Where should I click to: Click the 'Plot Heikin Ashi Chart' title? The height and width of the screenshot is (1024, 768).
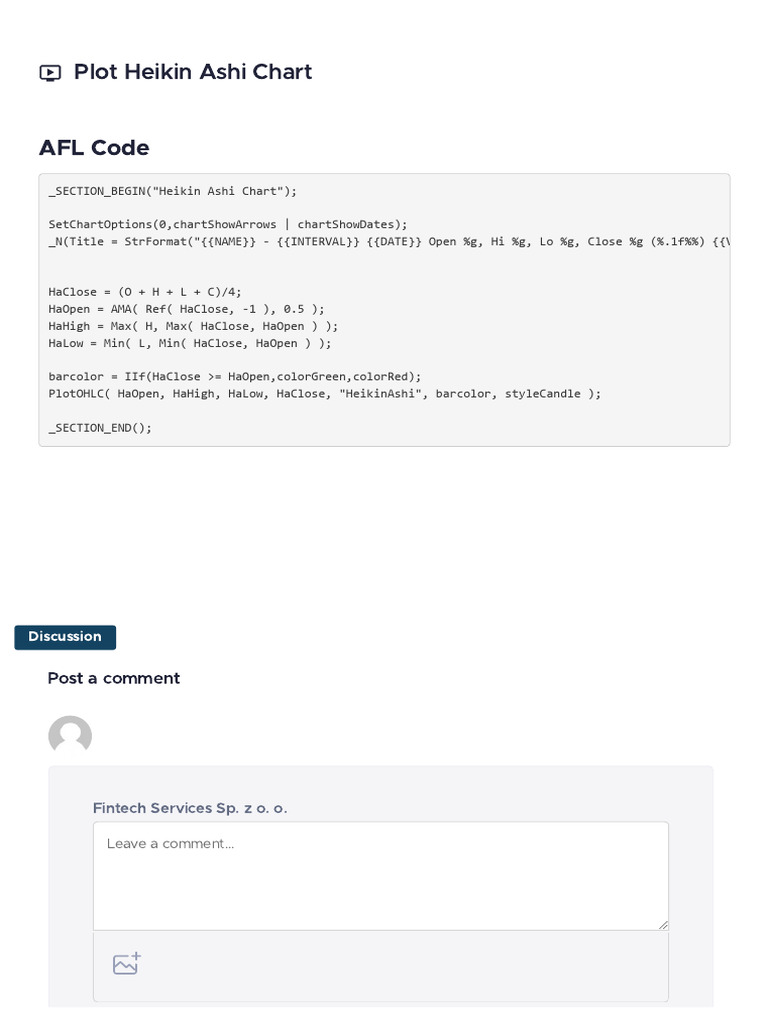tap(193, 72)
